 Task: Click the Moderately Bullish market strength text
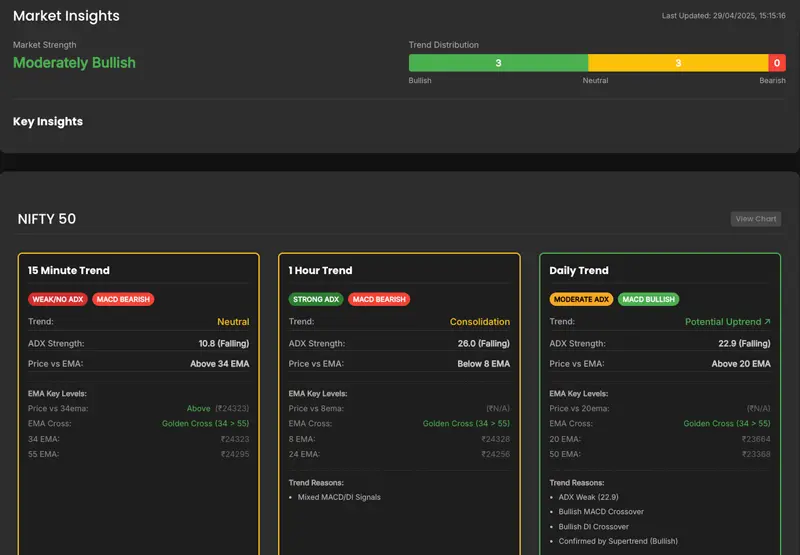click(x=74, y=63)
